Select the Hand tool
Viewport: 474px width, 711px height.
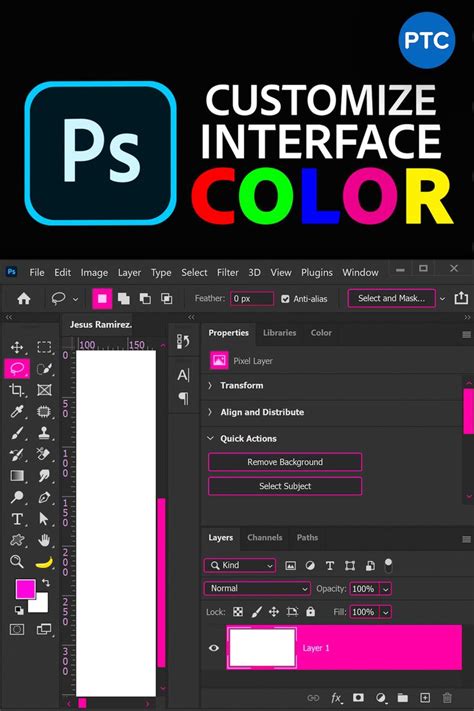click(44, 540)
